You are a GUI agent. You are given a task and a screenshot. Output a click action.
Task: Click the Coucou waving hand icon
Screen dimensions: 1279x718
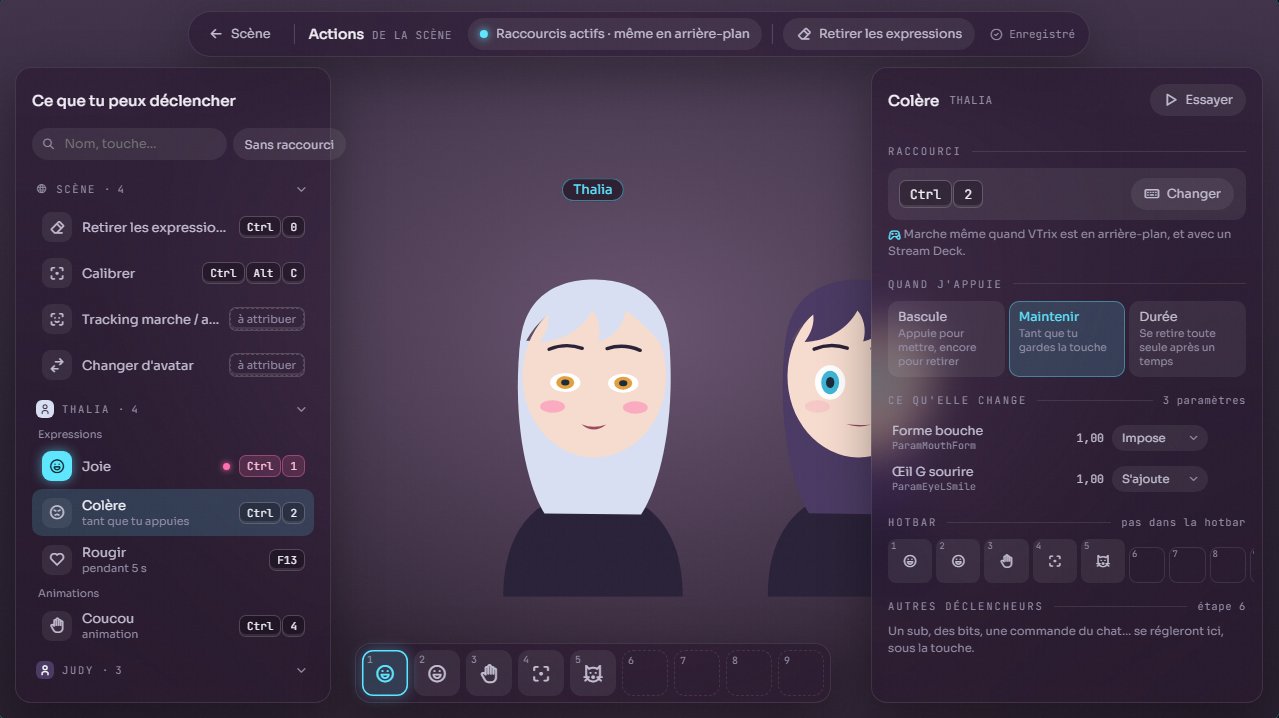click(x=57, y=626)
